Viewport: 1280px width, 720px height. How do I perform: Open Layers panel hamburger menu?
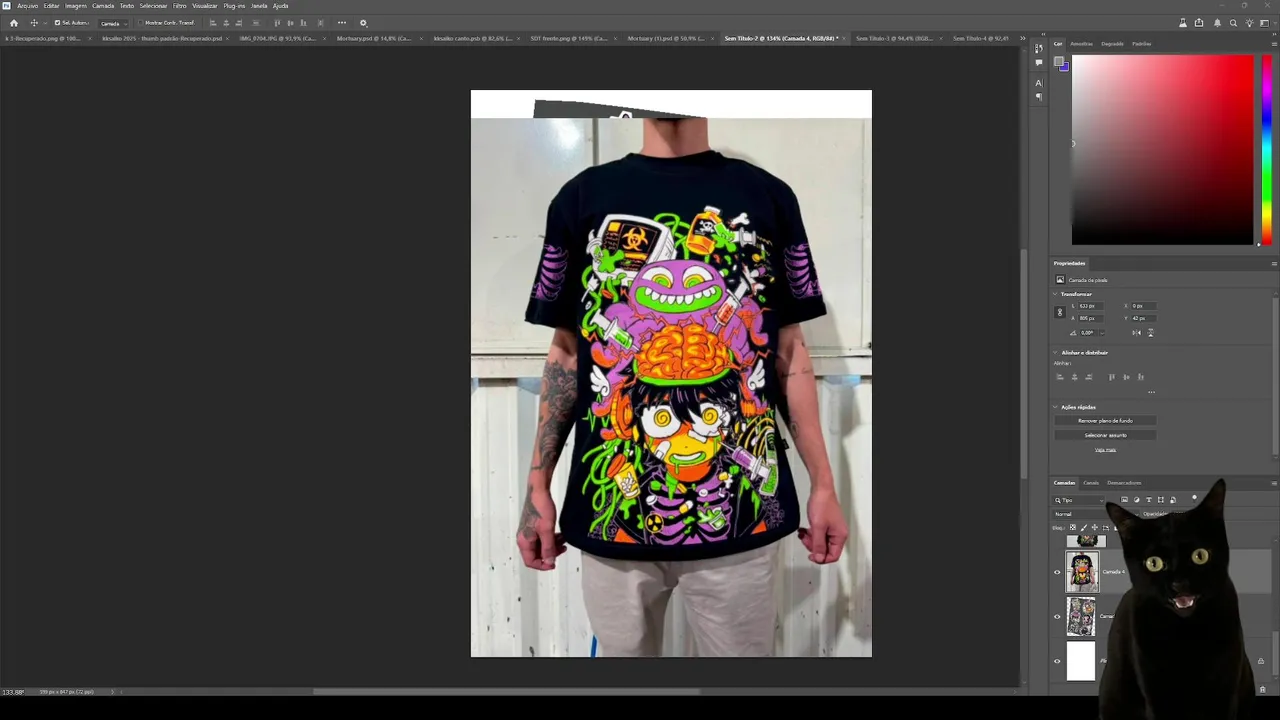(1274, 483)
